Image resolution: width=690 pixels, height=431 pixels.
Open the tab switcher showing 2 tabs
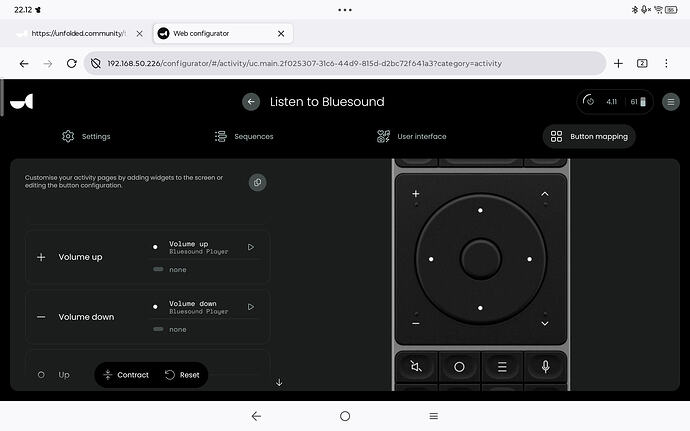tap(642, 63)
